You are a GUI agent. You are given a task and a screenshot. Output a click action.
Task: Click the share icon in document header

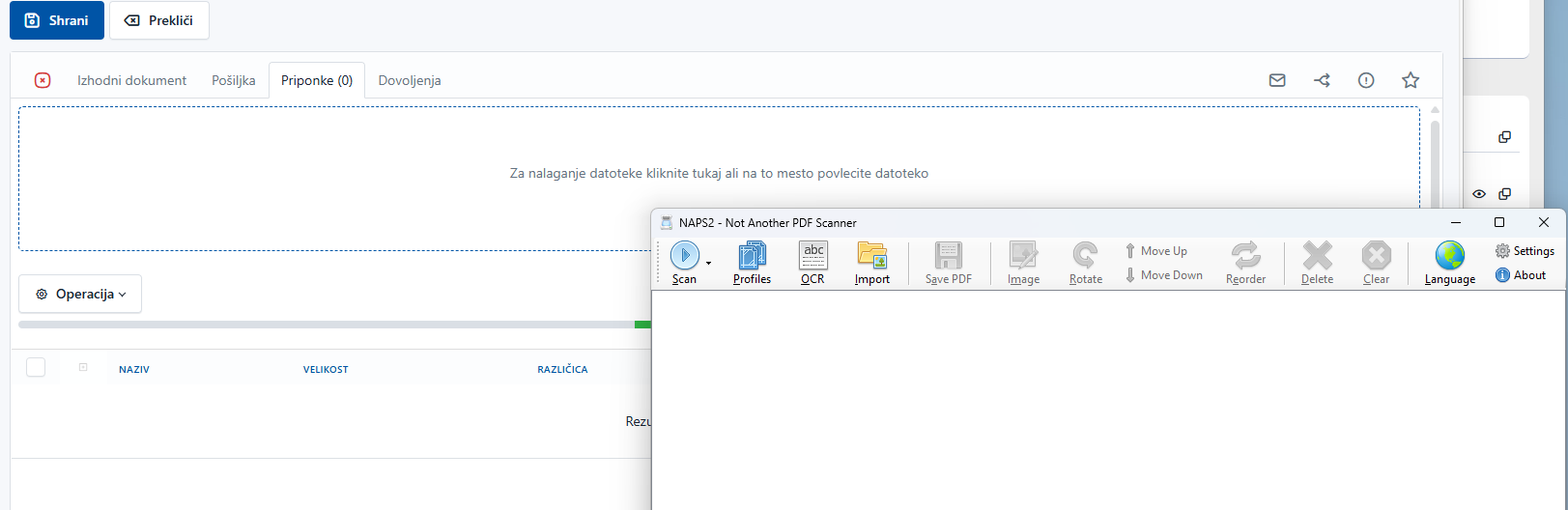pyautogui.click(x=1322, y=80)
